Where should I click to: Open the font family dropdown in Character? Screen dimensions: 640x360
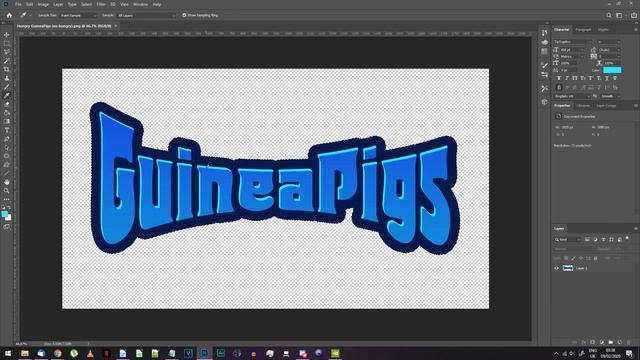[573, 42]
